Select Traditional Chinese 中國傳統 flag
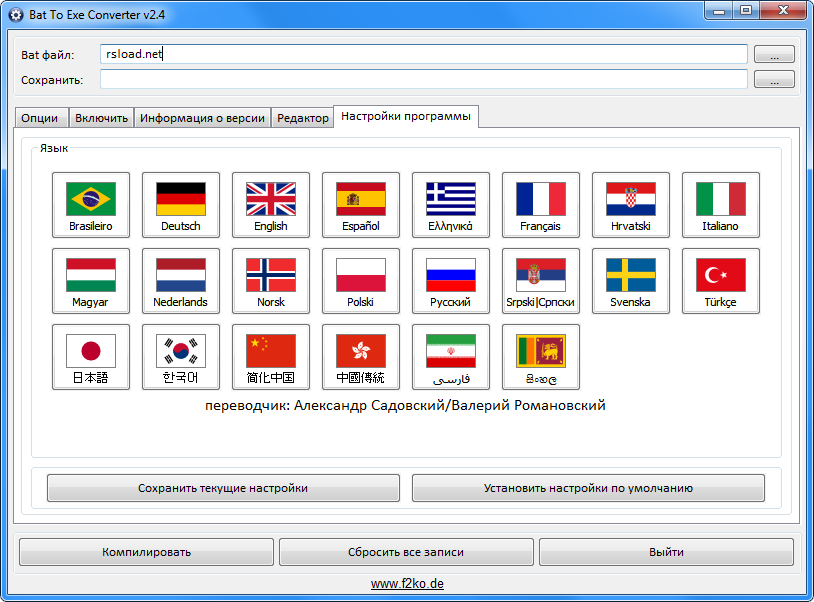The height and width of the screenshot is (602, 814). (361, 357)
